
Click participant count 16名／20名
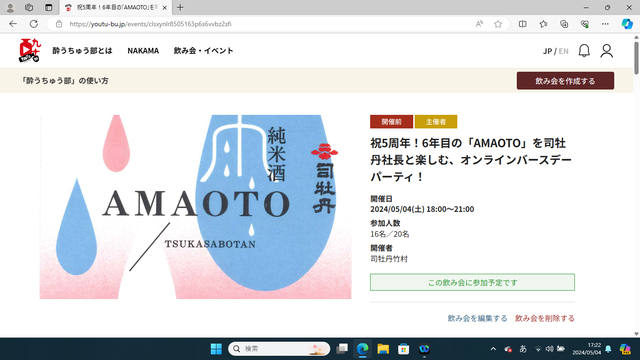pyautogui.click(x=389, y=234)
